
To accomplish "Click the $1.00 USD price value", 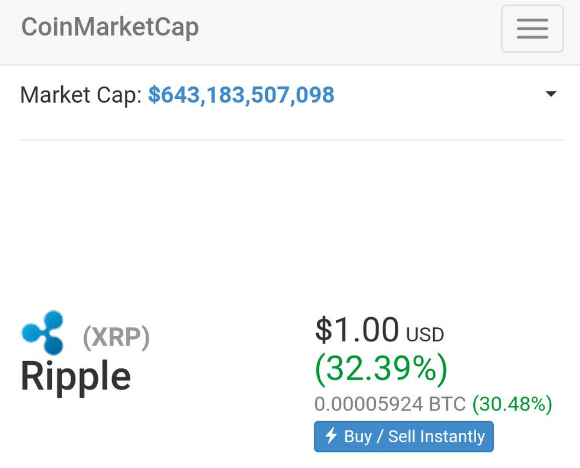I will [x=357, y=329].
